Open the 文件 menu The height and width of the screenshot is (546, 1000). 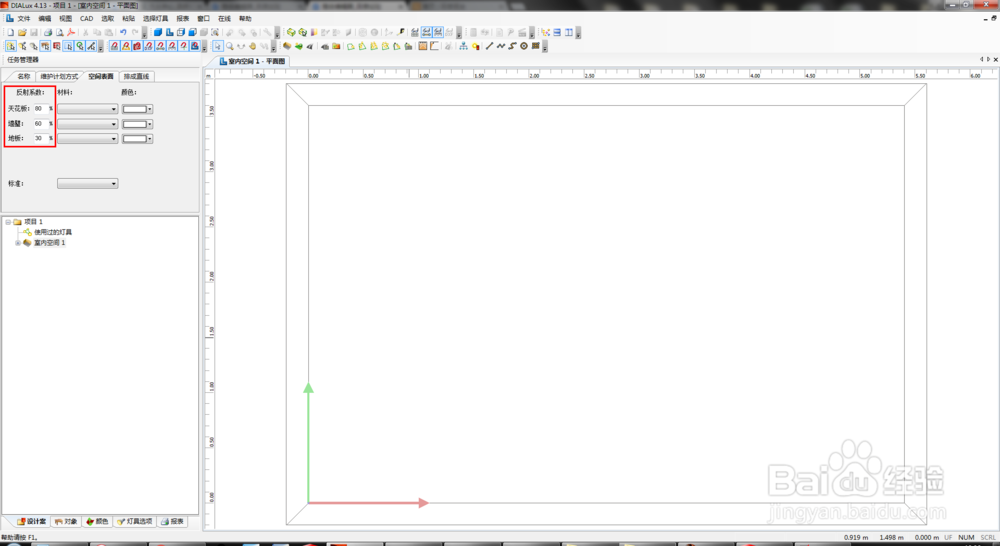(24, 18)
